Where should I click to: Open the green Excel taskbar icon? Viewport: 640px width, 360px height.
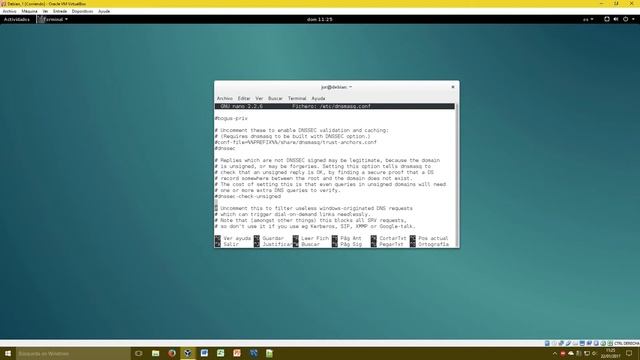[220, 353]
